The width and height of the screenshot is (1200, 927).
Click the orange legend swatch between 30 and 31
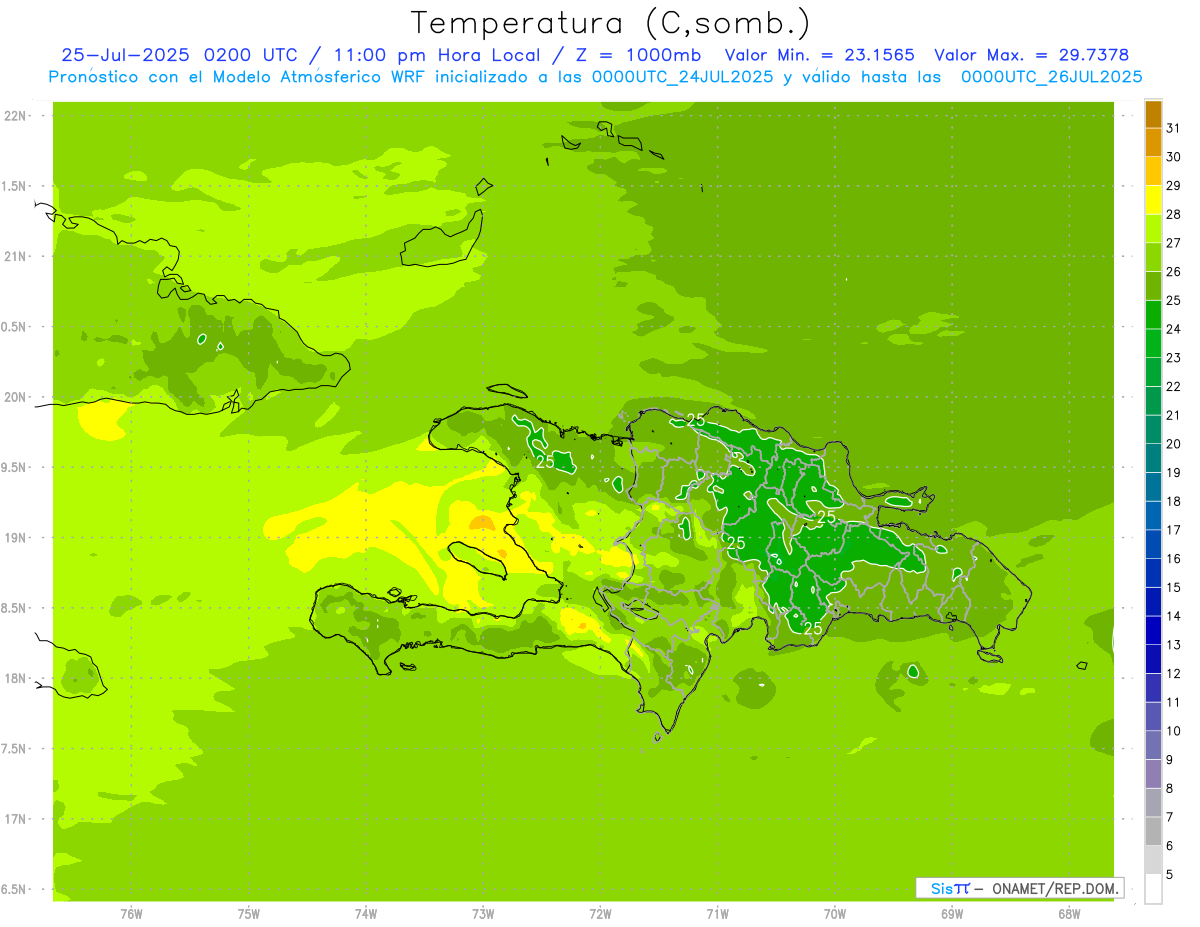coord(1153,143)
